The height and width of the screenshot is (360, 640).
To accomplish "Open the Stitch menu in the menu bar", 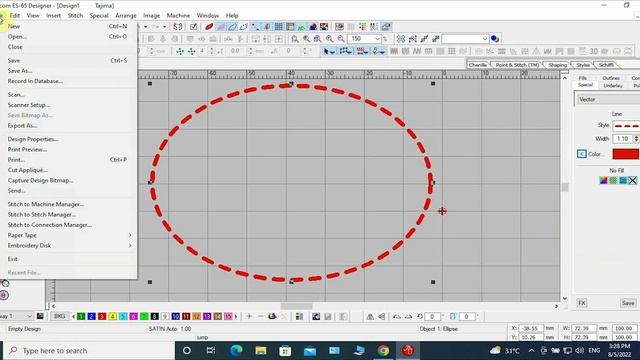I will (75, 16).
